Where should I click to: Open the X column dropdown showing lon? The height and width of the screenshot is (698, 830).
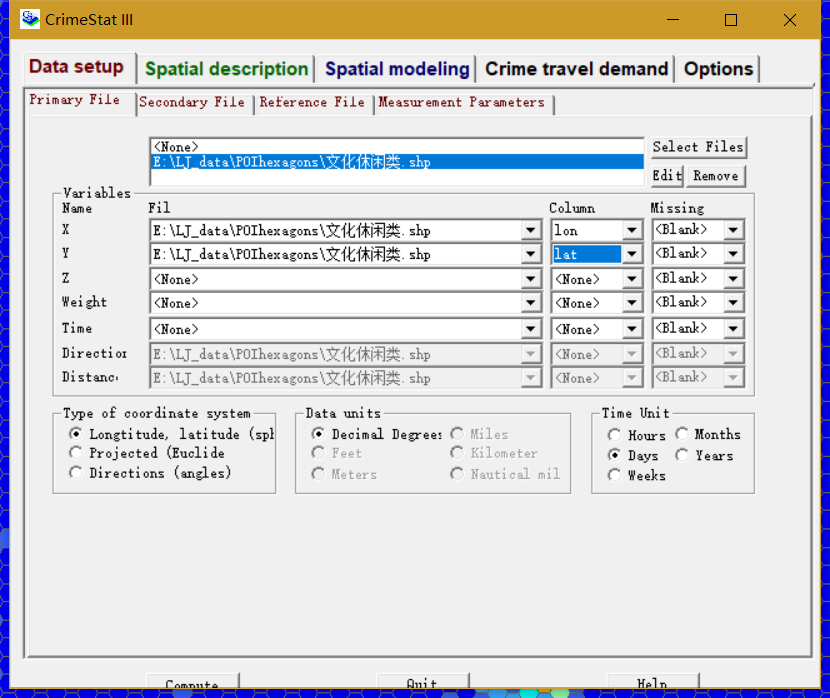[631, 230]
